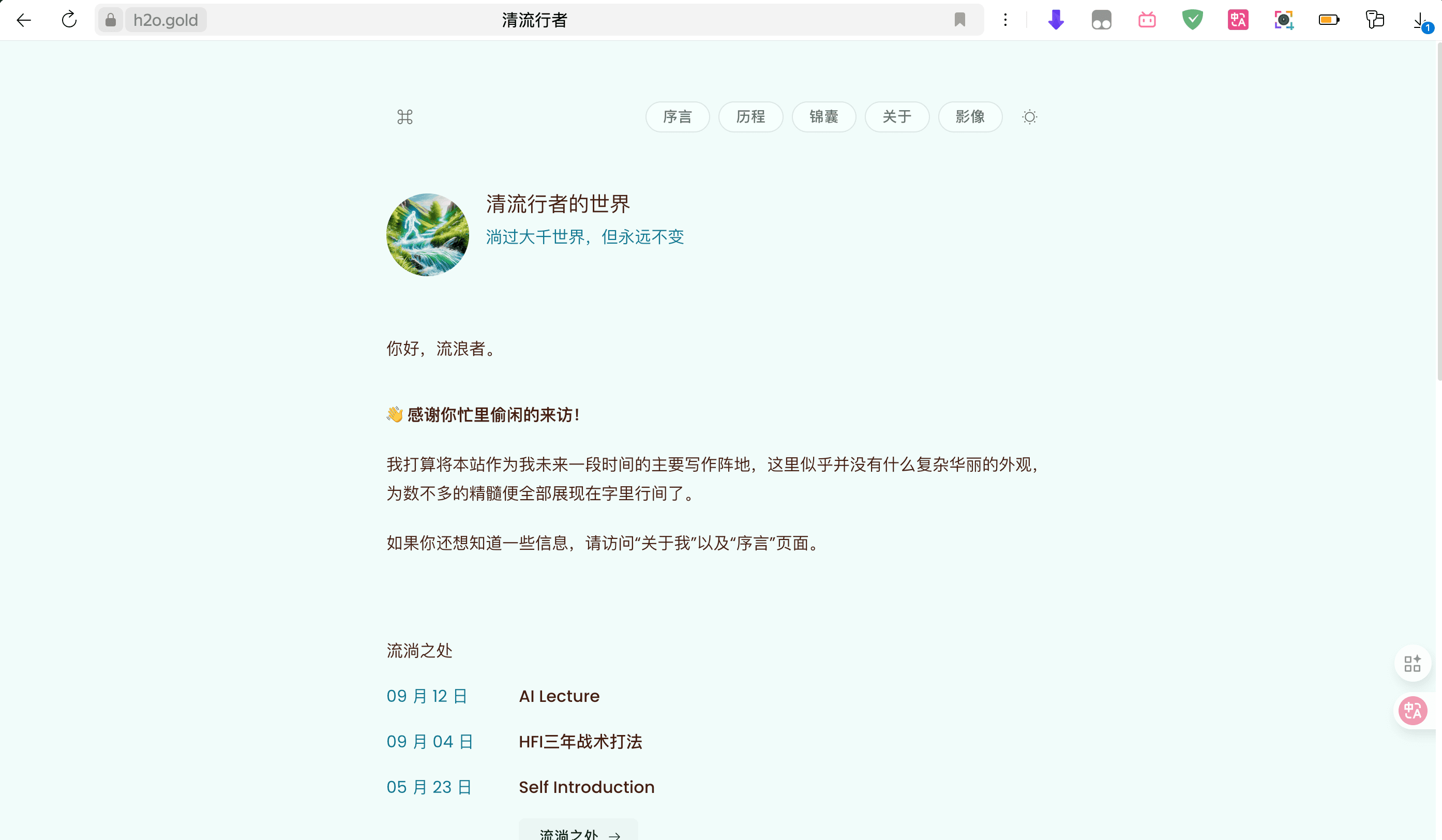Open the pink translate extension in toolbar
The width and height of the screenshot is (1442, 840).
[1238, 20]
